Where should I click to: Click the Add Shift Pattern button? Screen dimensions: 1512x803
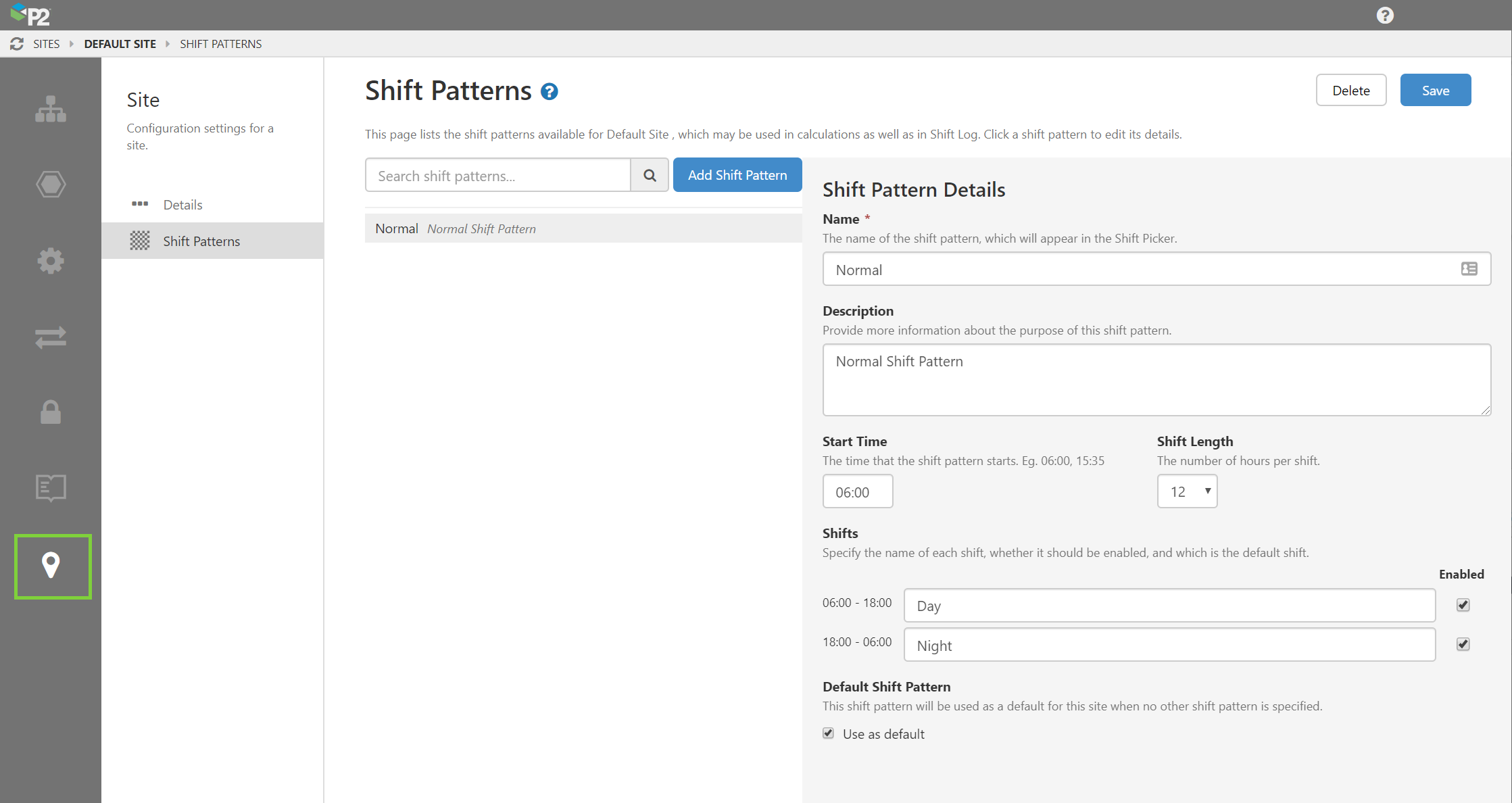pyautogui.click(x=737, y=175)
